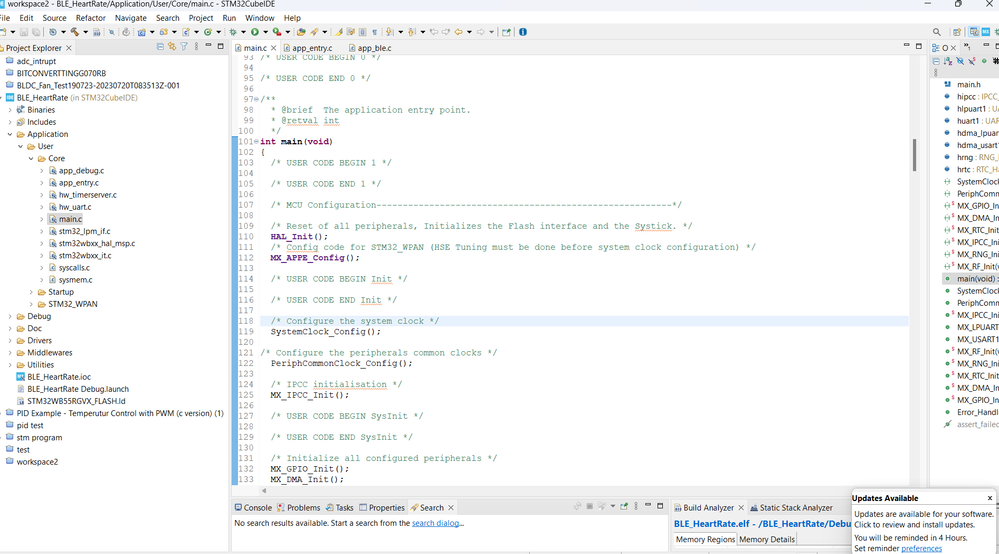
Task: Click the editor horizontal scrollbar left arrow
Action: [264, 490]
